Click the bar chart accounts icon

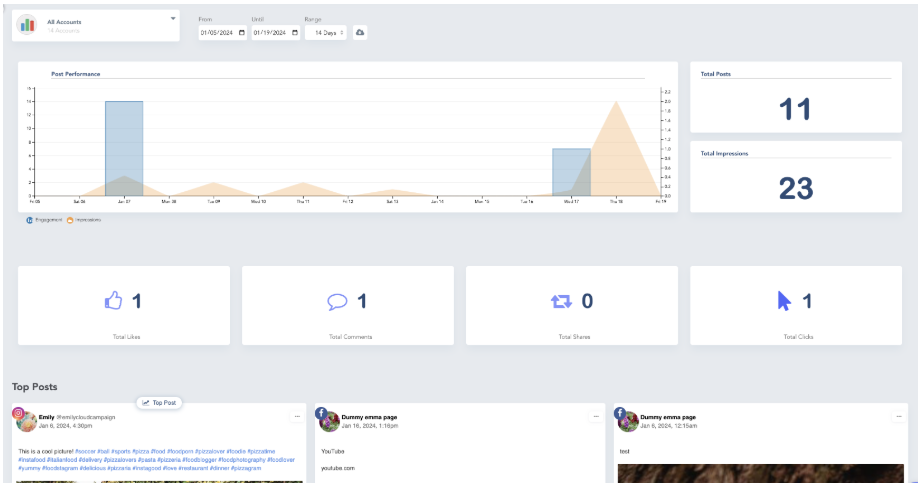pos(28,25)
